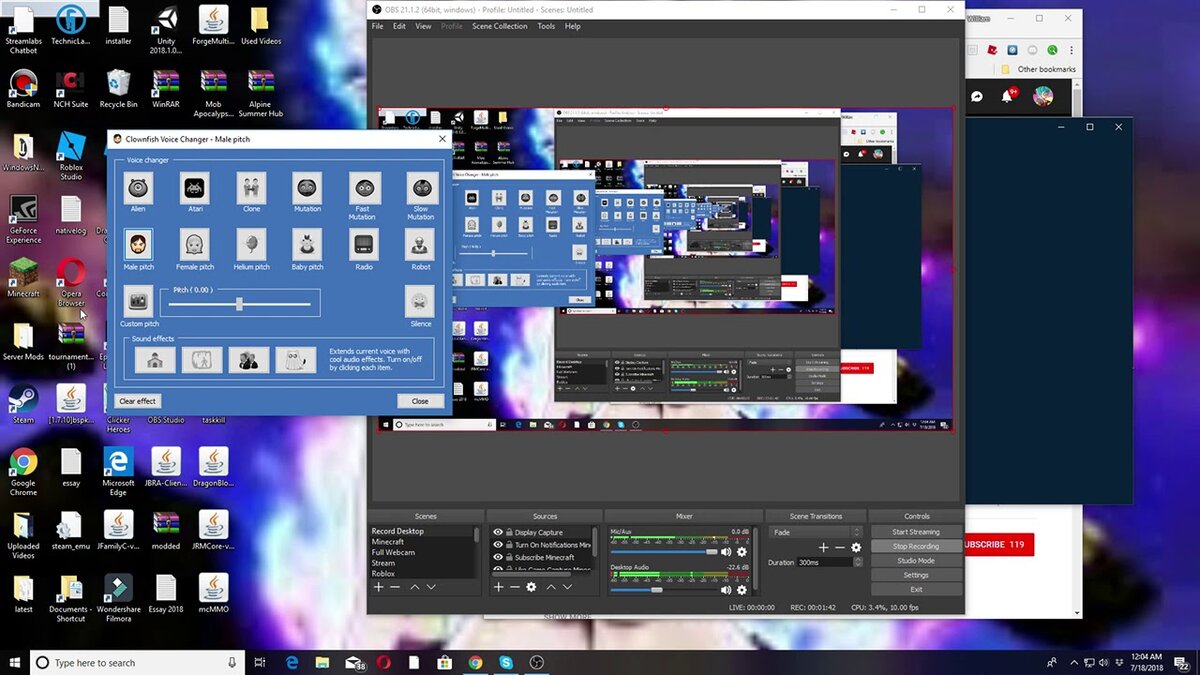Add a scene transition with the plus icon
This screenshot has height=675, width=1200.
click(823, 548)
